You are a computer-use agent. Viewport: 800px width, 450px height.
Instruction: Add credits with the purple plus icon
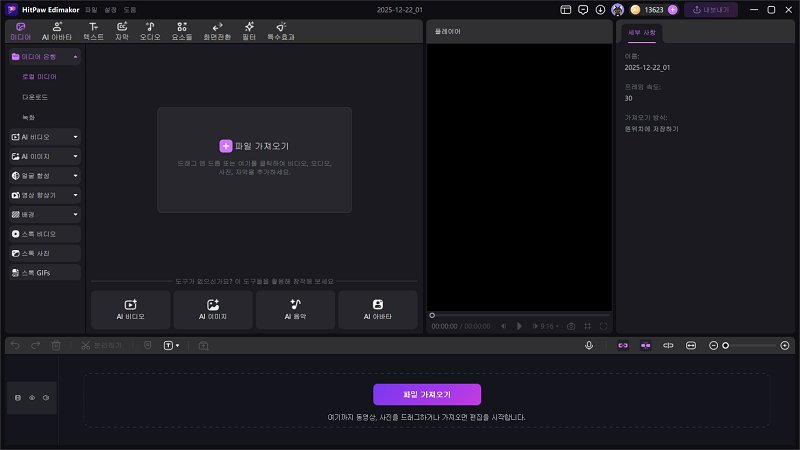pos(672,10)
